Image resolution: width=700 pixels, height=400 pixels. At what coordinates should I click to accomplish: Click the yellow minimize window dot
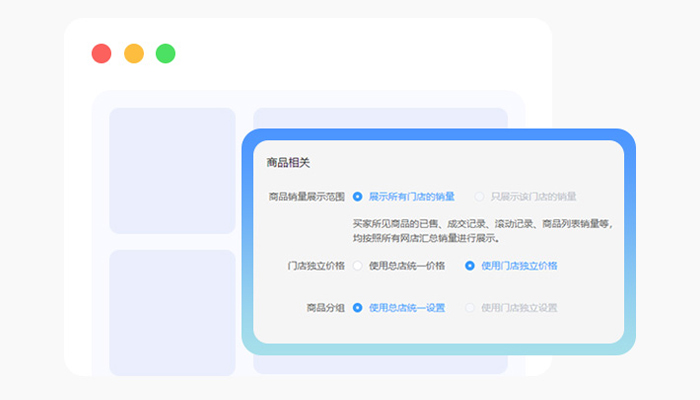click(x=133, y=54)
